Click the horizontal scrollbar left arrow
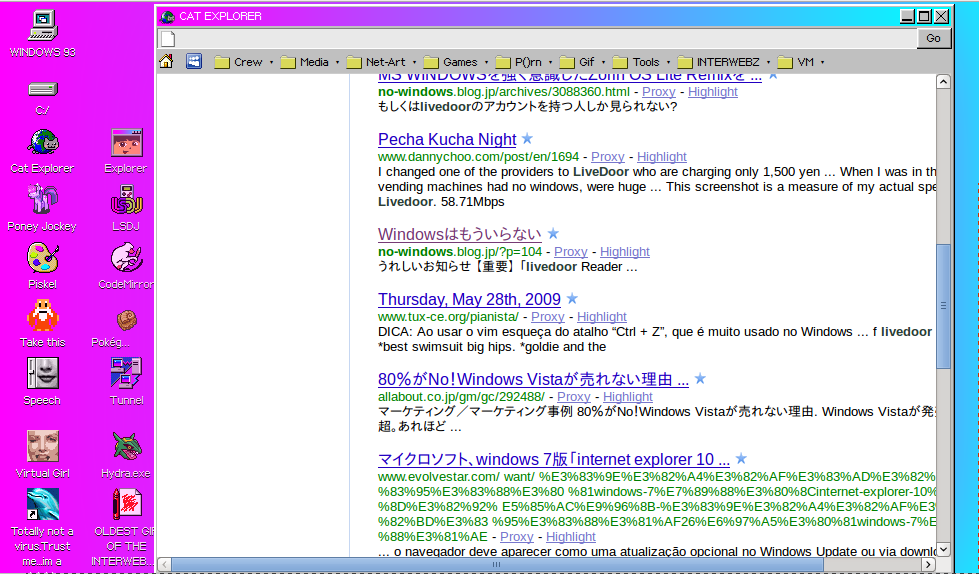 tap(165, 565)
